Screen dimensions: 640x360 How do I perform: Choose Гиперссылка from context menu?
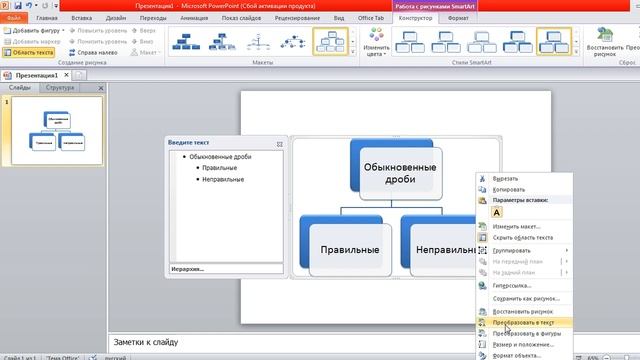click(524, 286)
